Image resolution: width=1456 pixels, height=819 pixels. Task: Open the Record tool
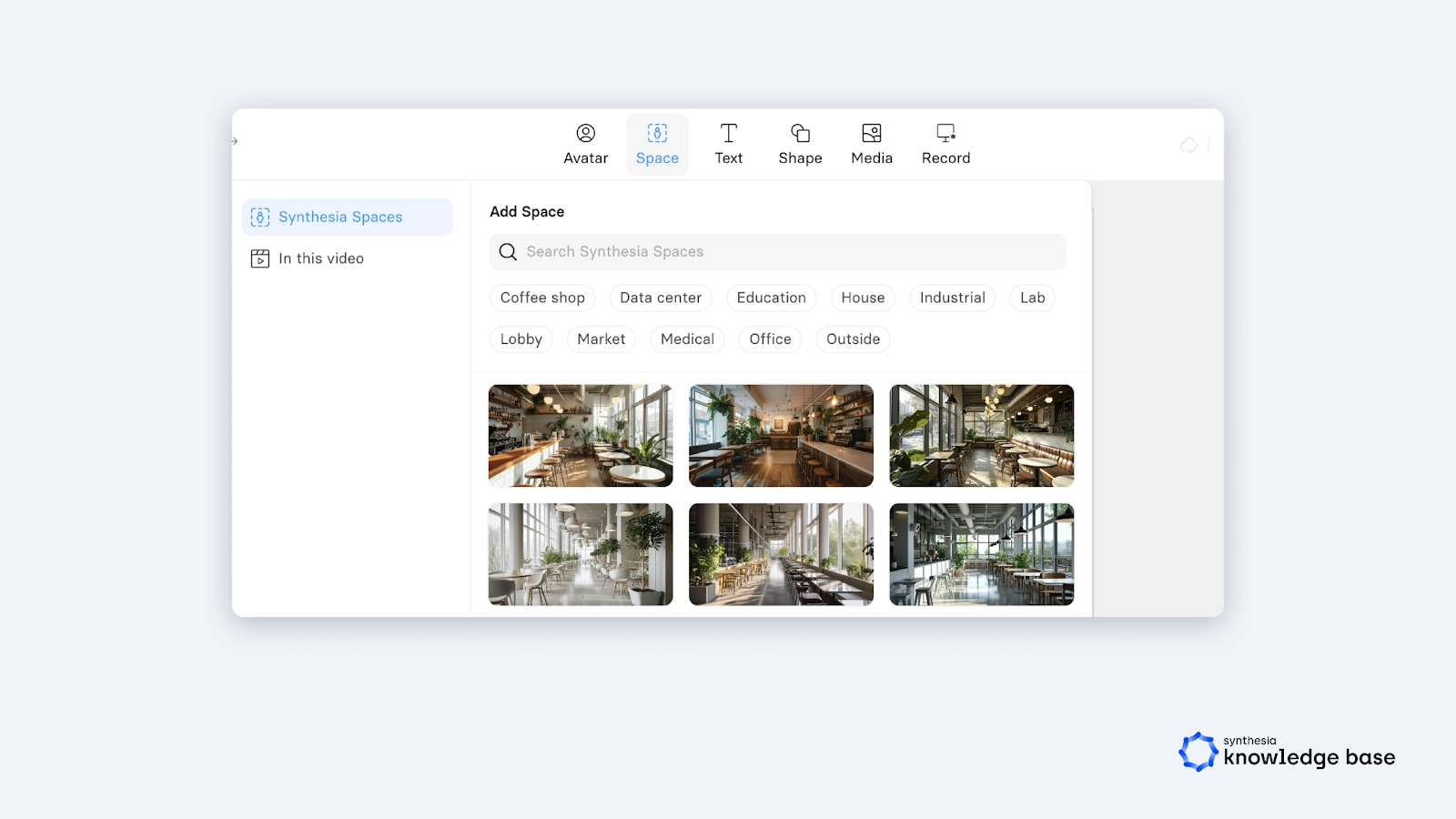click(x=945, y=145)
